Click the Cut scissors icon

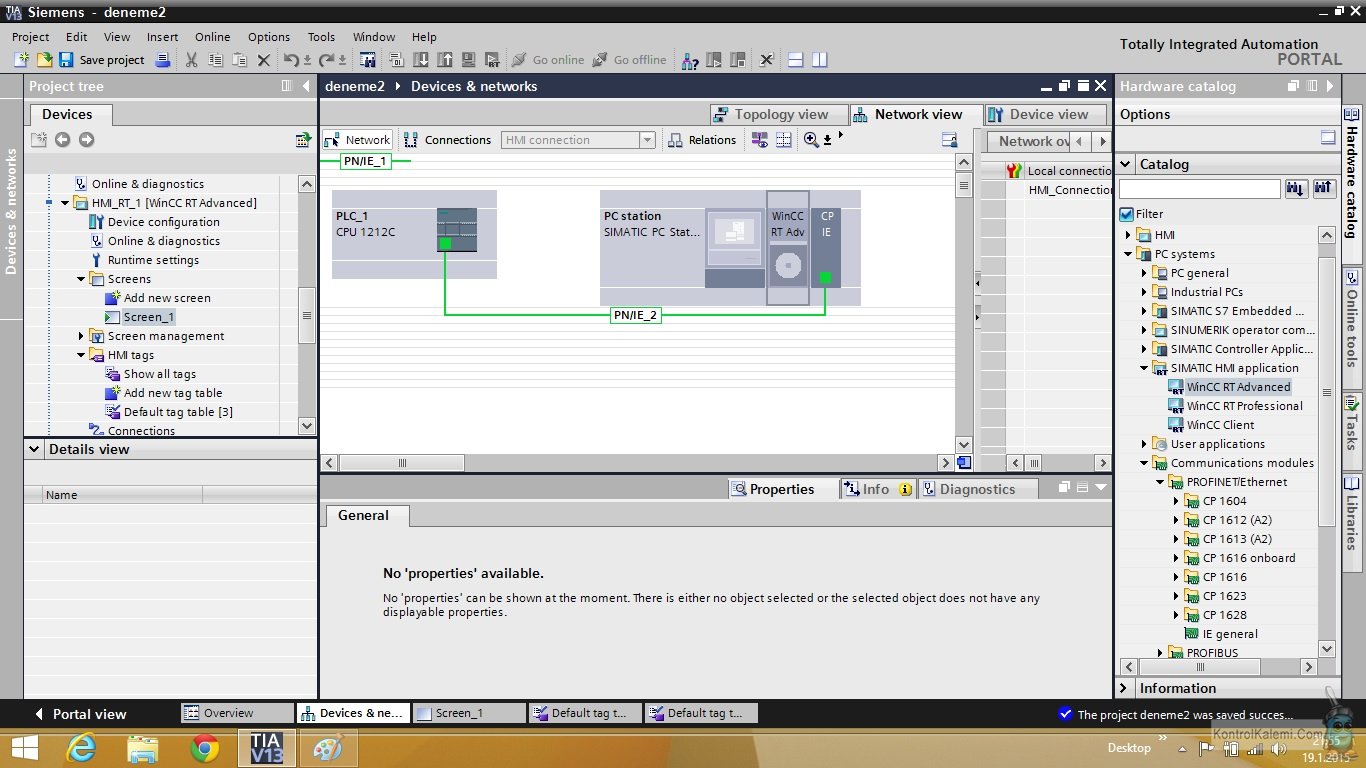coord(191,60)
